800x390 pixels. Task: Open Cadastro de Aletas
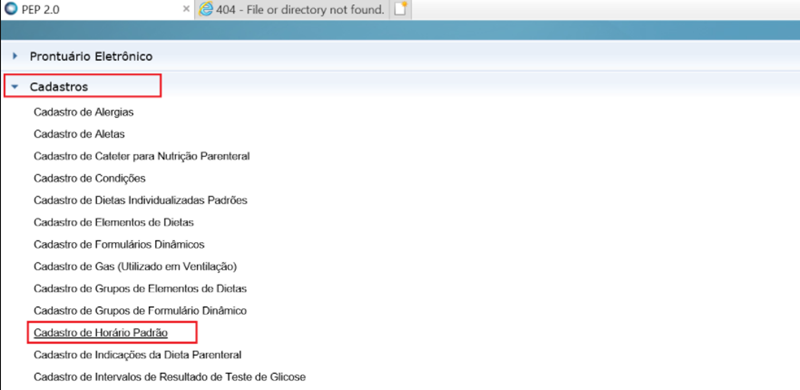click(79, 134)
